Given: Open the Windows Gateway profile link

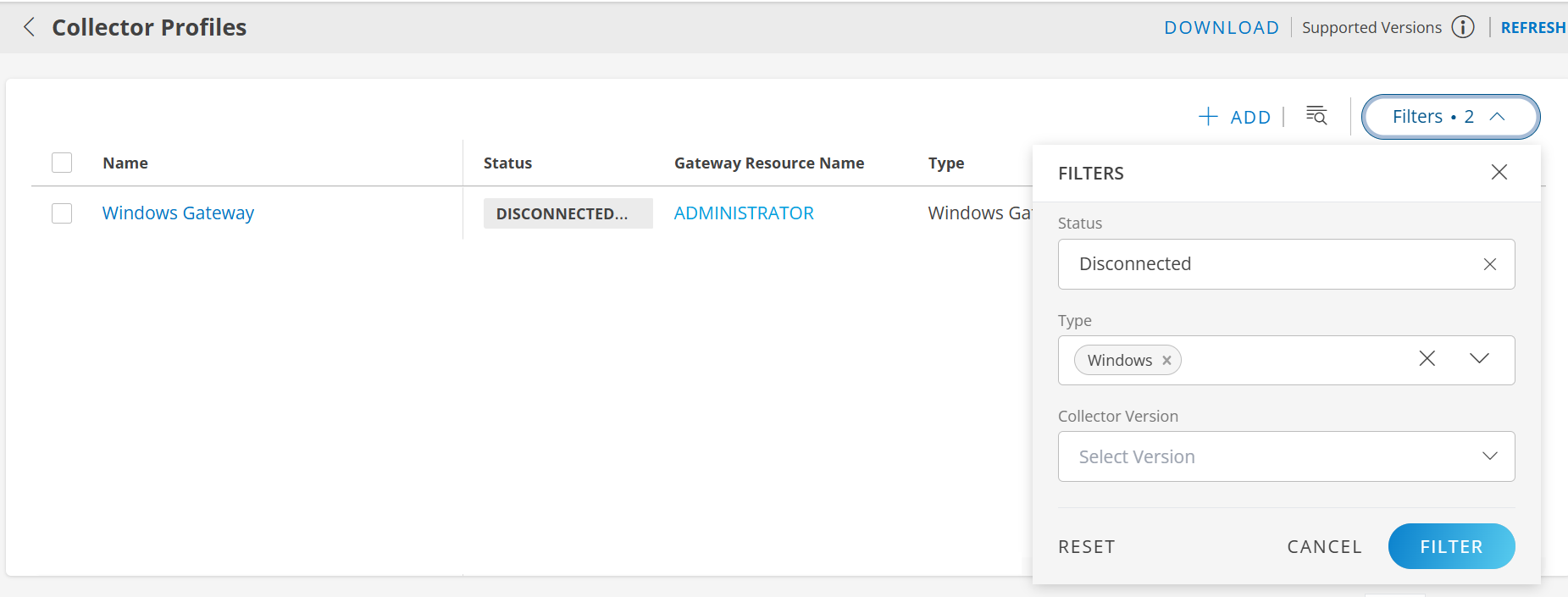Looking at the screenshot, I should (x=178, y=213).
